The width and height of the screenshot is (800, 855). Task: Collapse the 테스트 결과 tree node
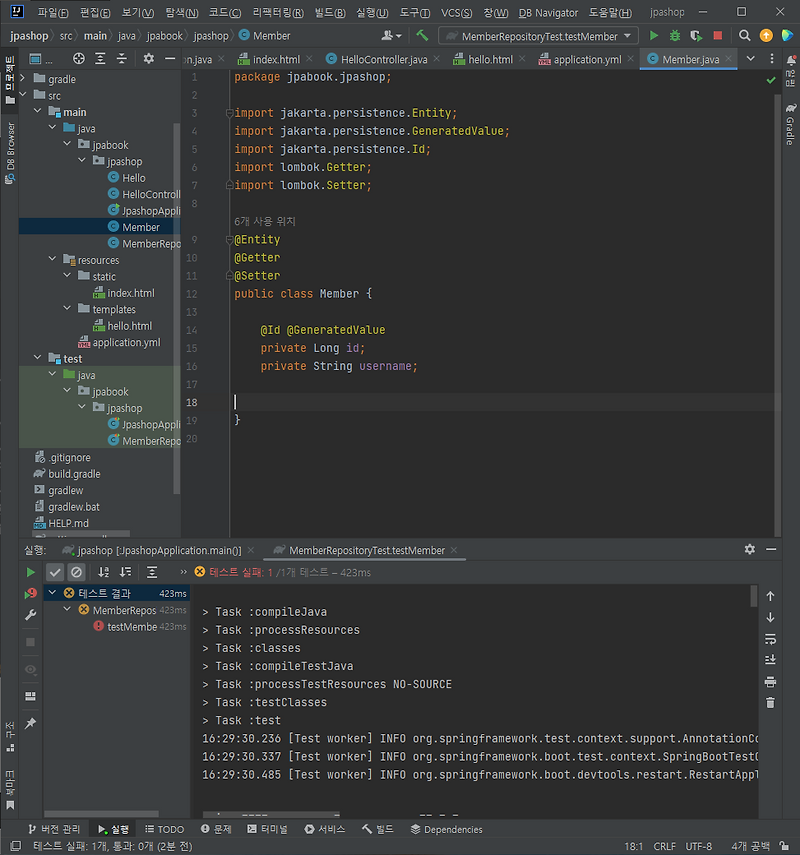click(x=52, y=592)
